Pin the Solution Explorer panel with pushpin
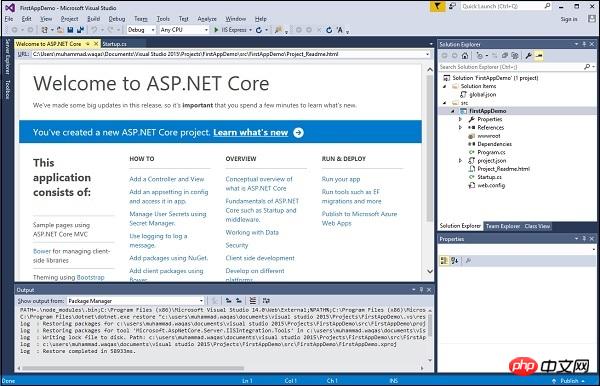The width and height of the screenshot is (600, 386). tap(584, 44)
